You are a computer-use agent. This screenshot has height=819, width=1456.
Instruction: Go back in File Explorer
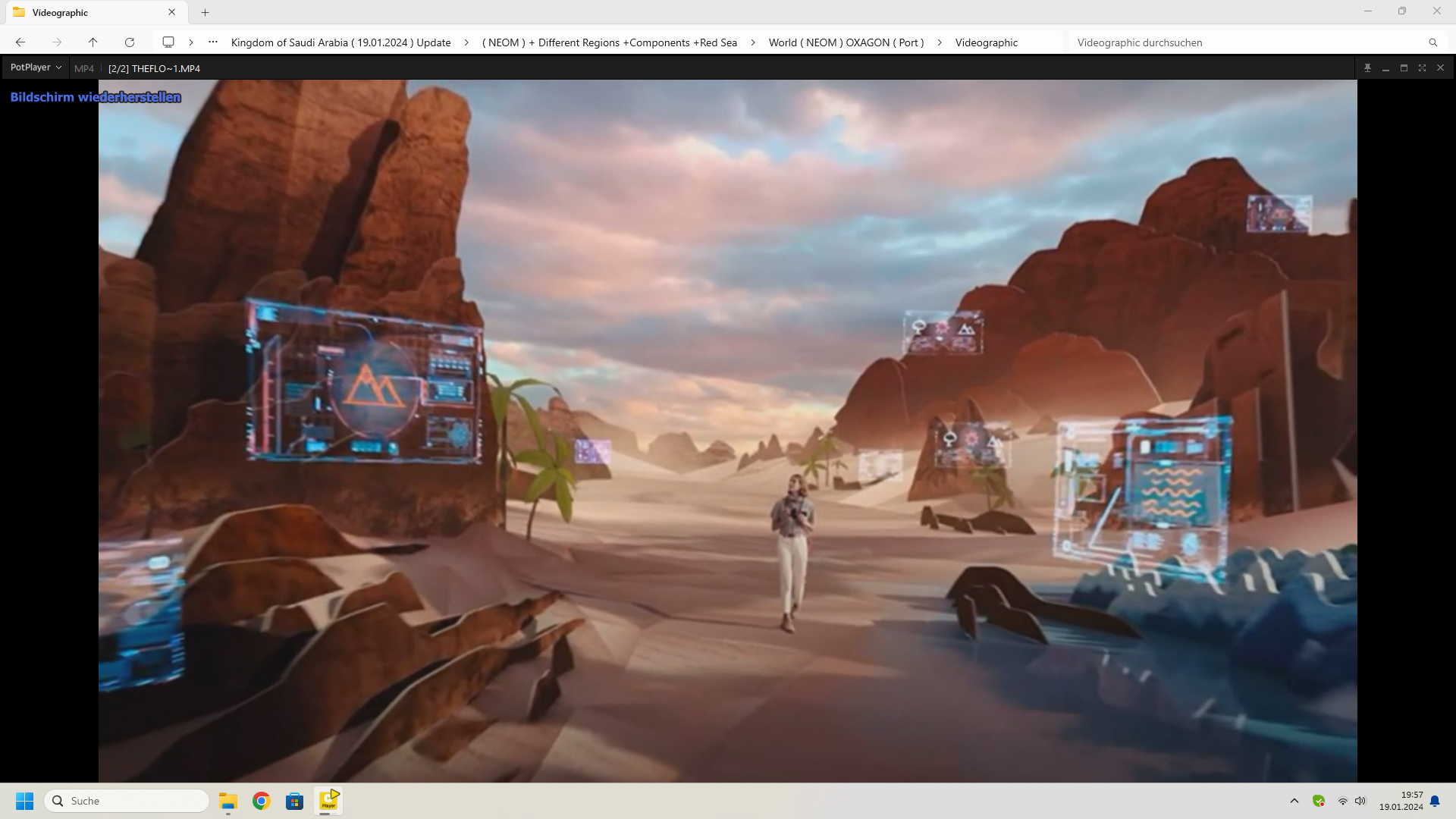pyautogui.click(x=20, y=42)
